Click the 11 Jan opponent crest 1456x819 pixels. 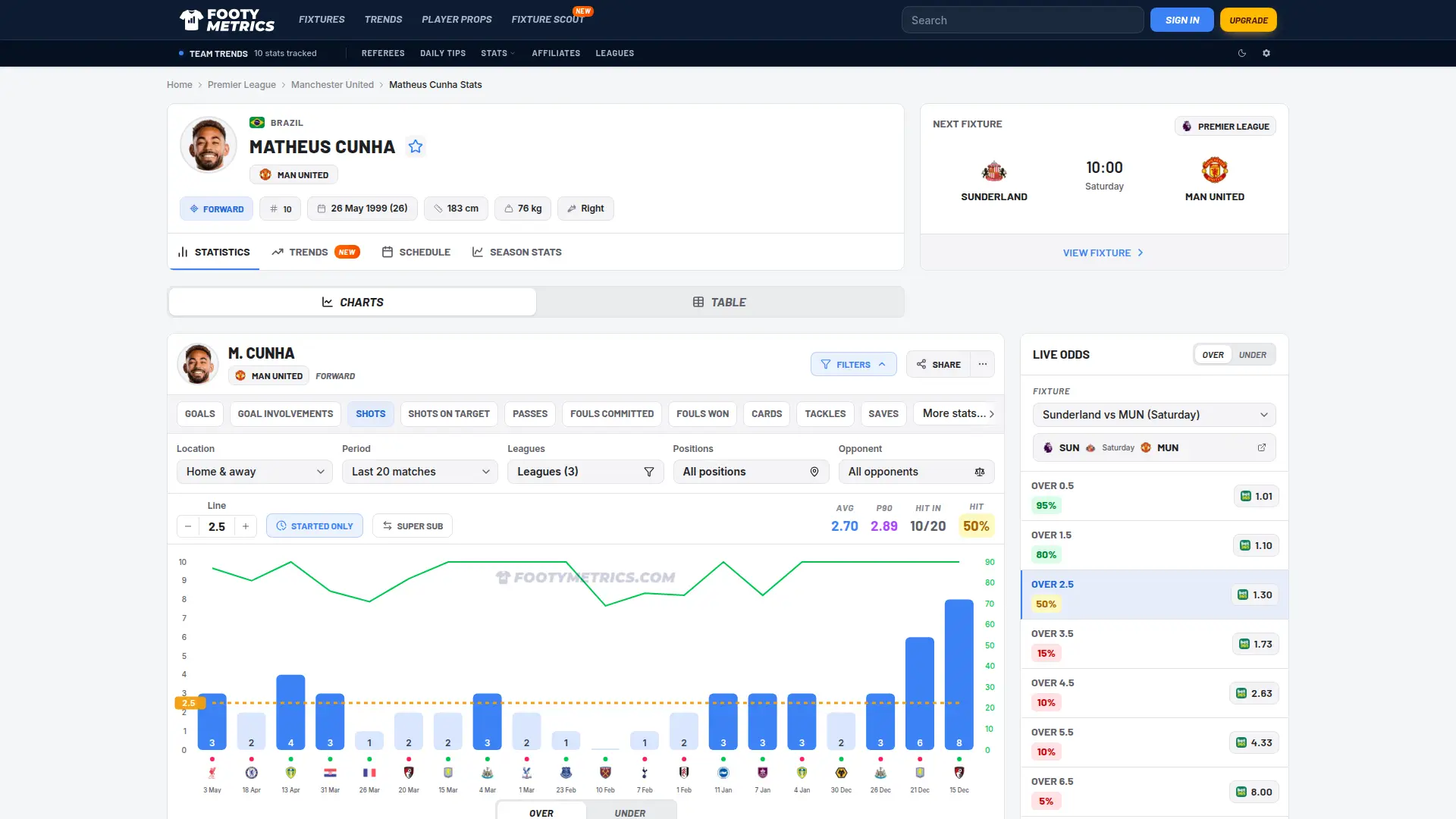tap(723, 773)
